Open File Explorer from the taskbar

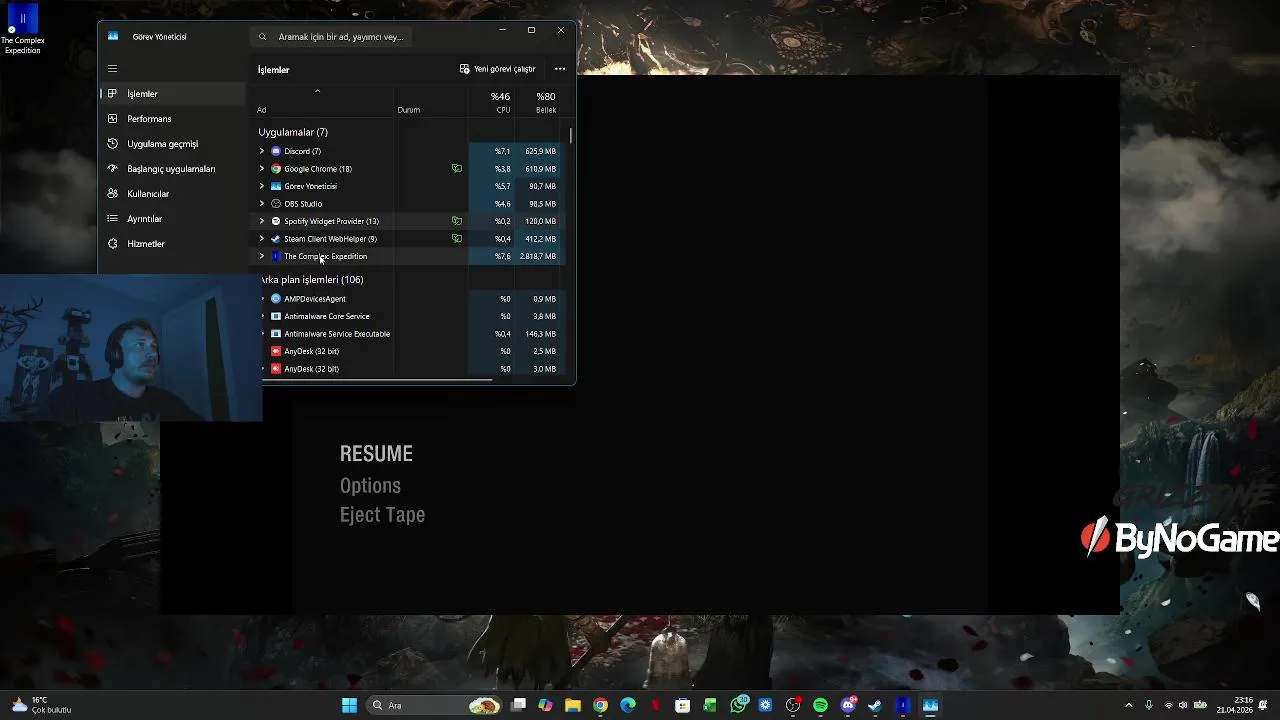pos(573,705)
